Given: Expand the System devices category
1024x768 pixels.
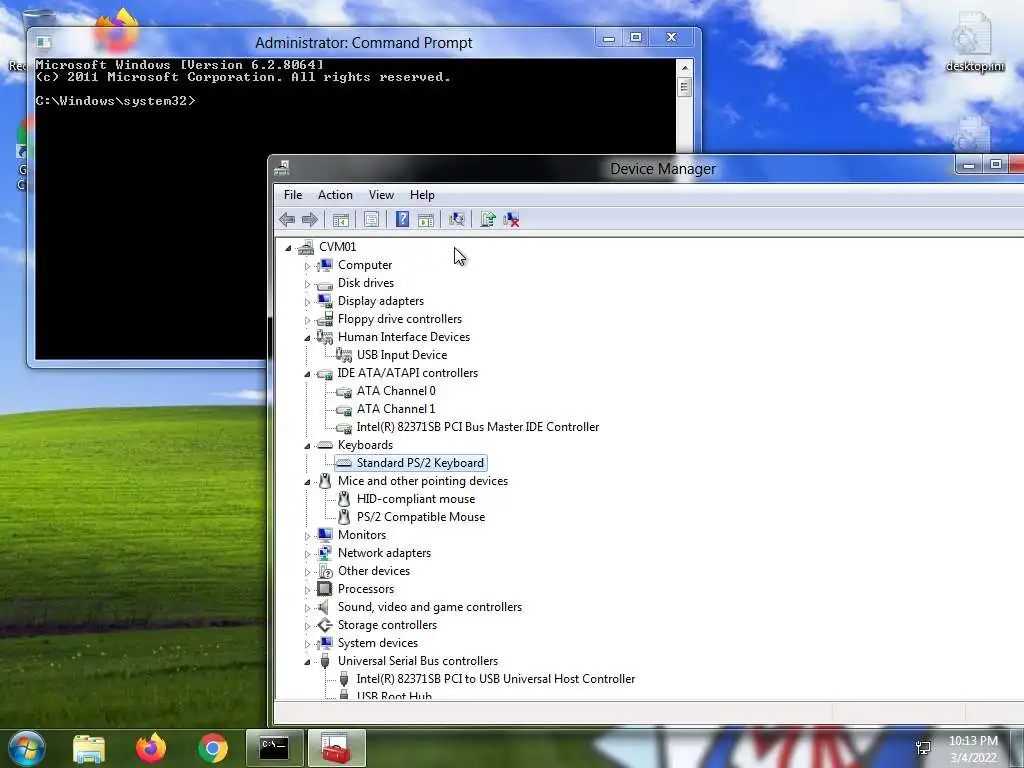Looking at the screenshot, I should [x=307, y=644].
